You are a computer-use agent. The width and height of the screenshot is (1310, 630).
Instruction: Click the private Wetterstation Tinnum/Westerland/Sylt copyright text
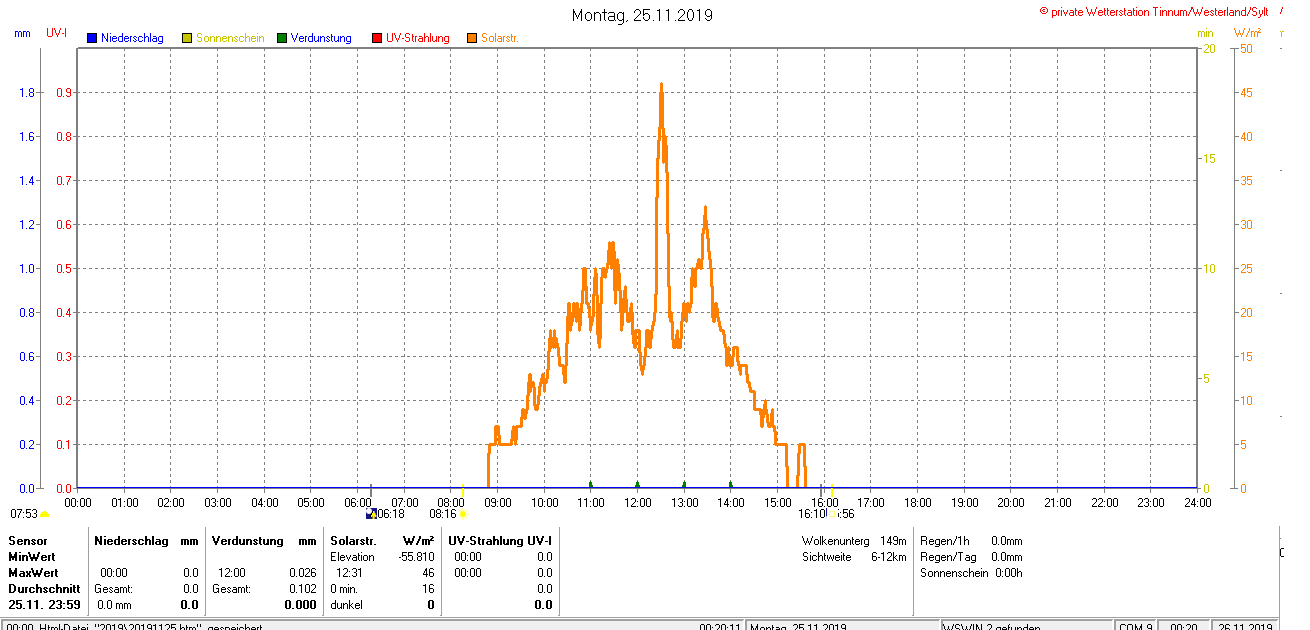[1154, 12]
